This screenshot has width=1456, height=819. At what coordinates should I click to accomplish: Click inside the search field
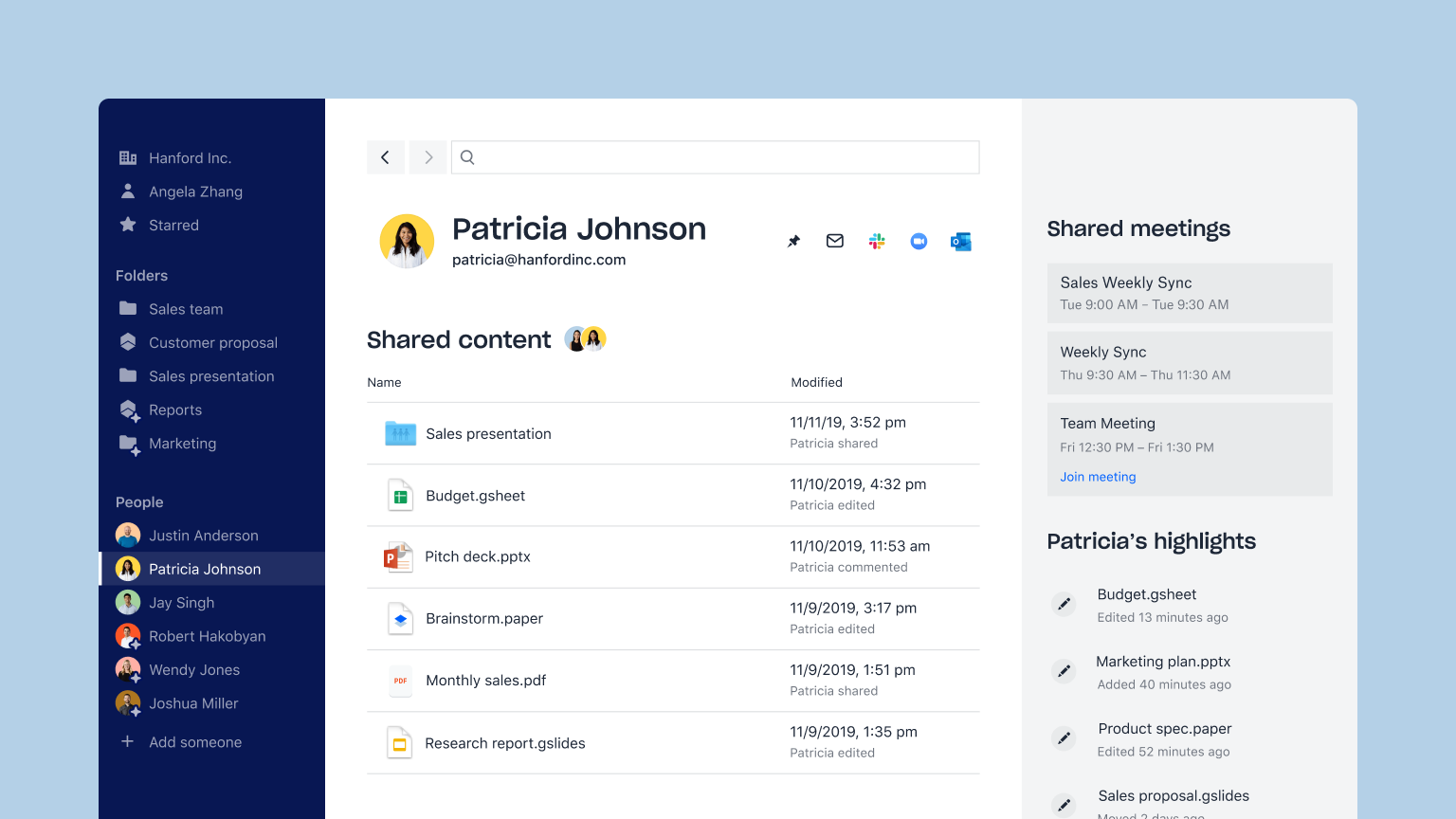[x=720, y=157]
